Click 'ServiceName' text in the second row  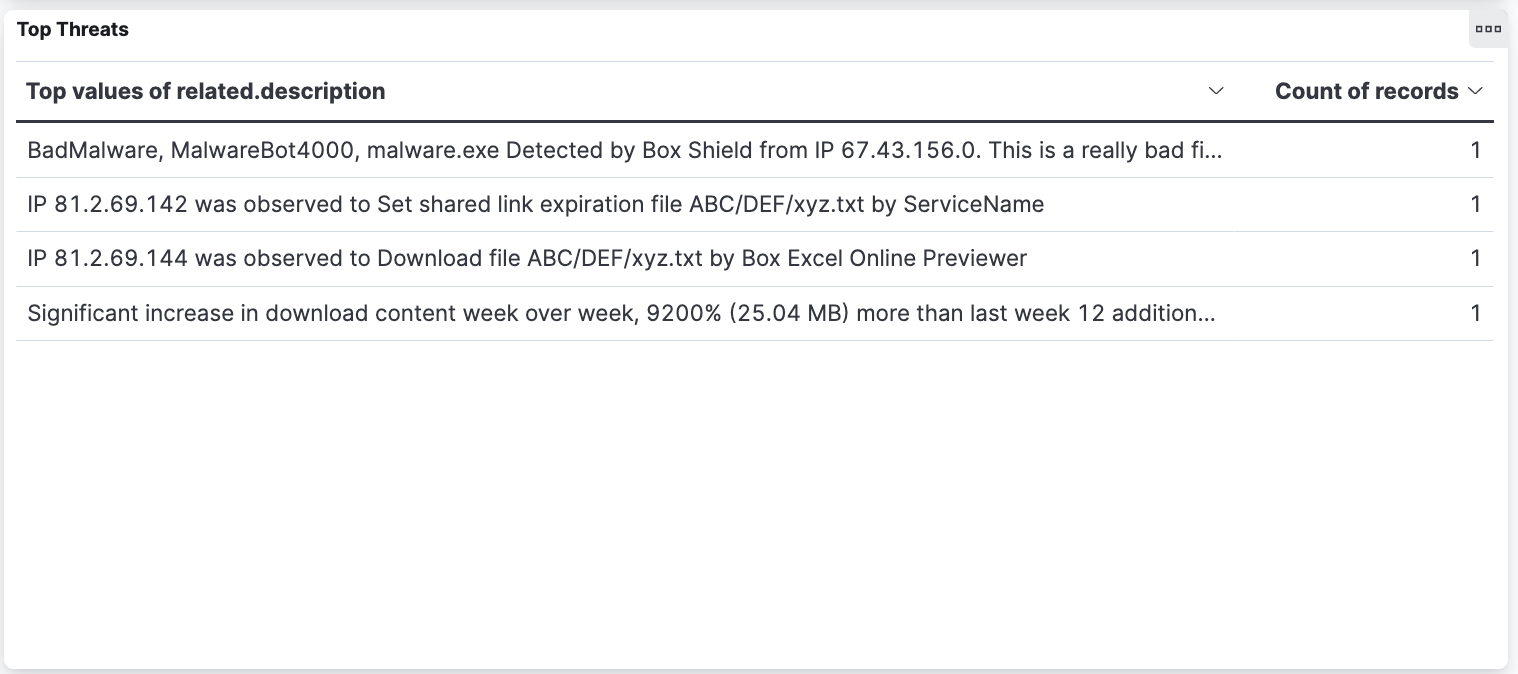click(973, 205)
